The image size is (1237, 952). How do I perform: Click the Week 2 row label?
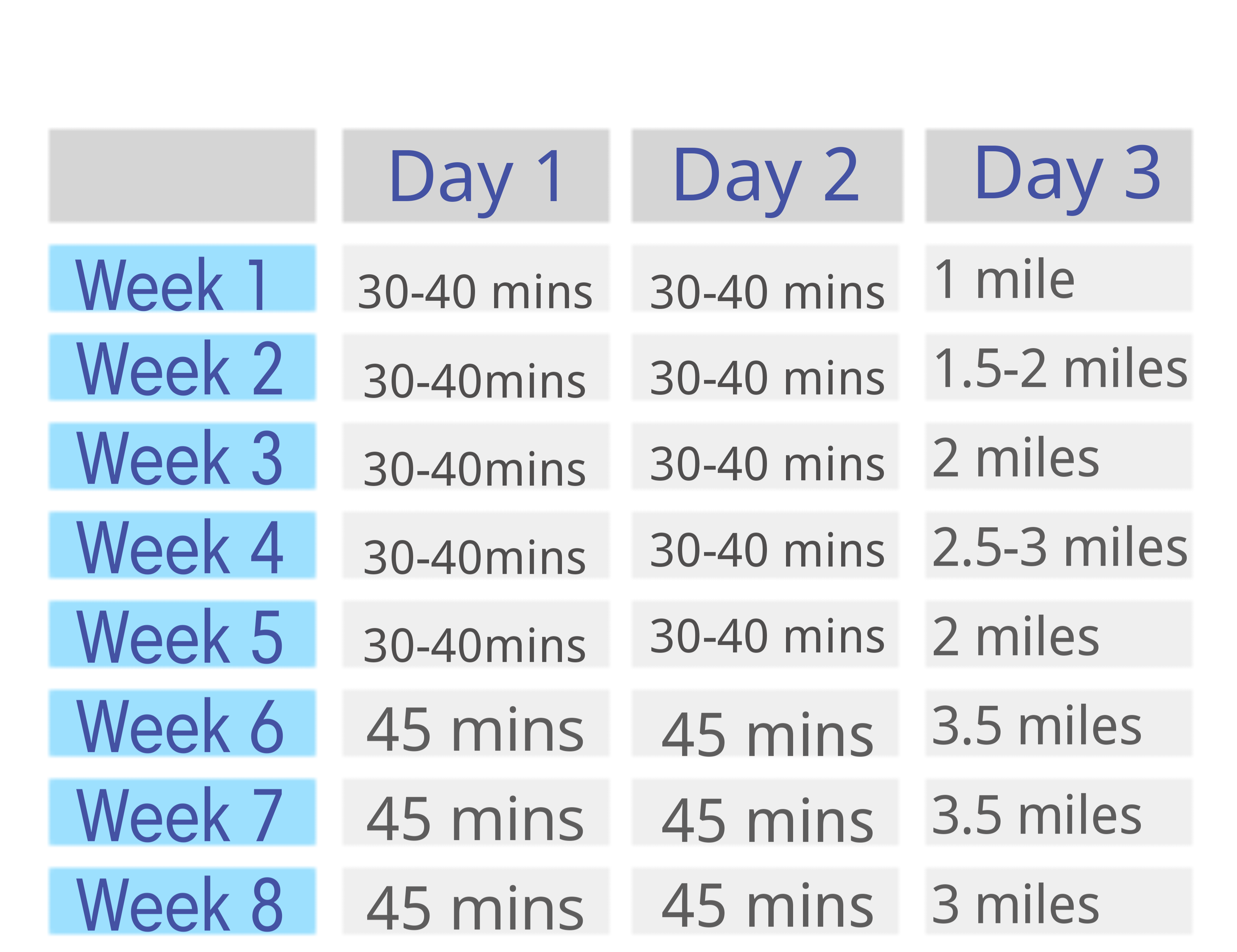[x=182, y=368]
